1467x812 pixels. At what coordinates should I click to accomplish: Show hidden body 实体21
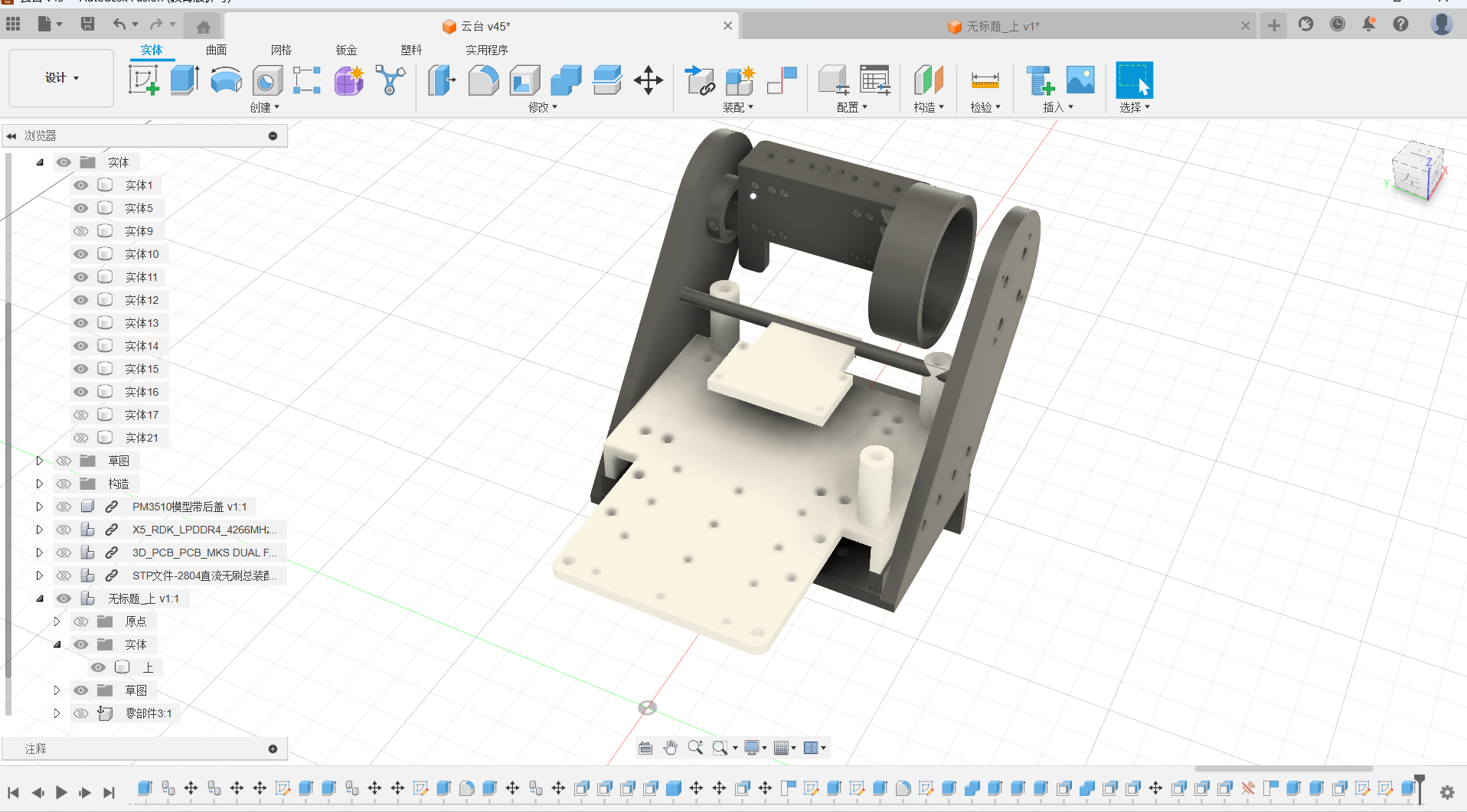tap(81, 438)
